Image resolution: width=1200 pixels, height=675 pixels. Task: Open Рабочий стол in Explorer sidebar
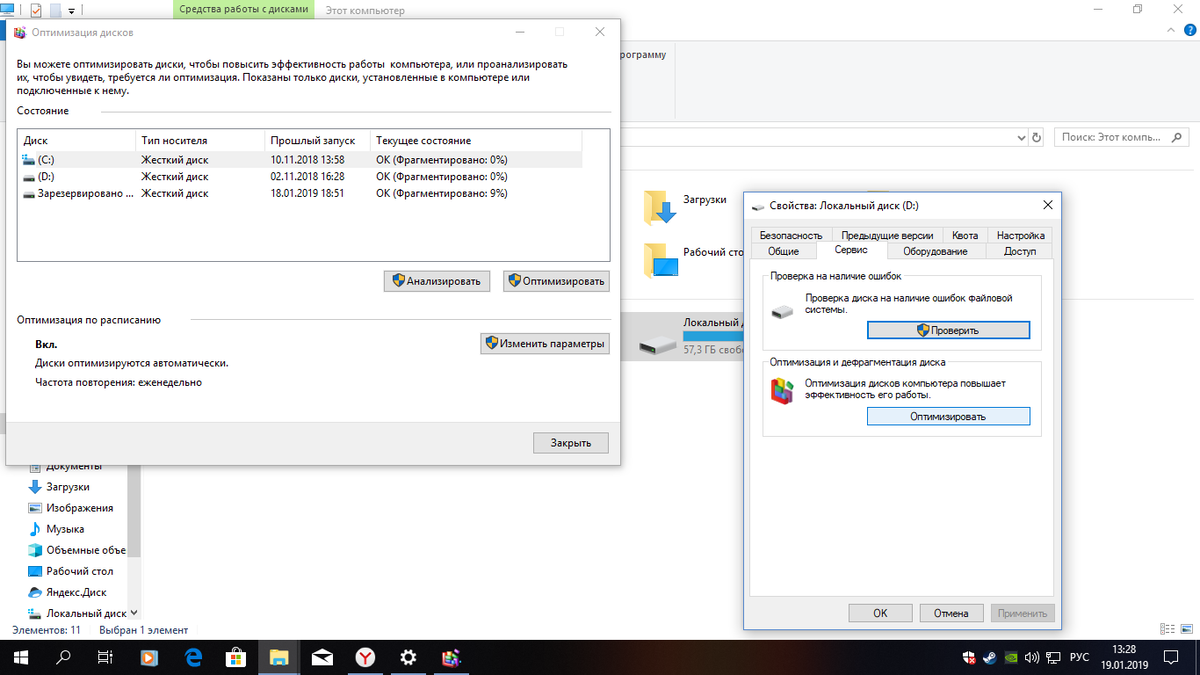click(70, 571)
